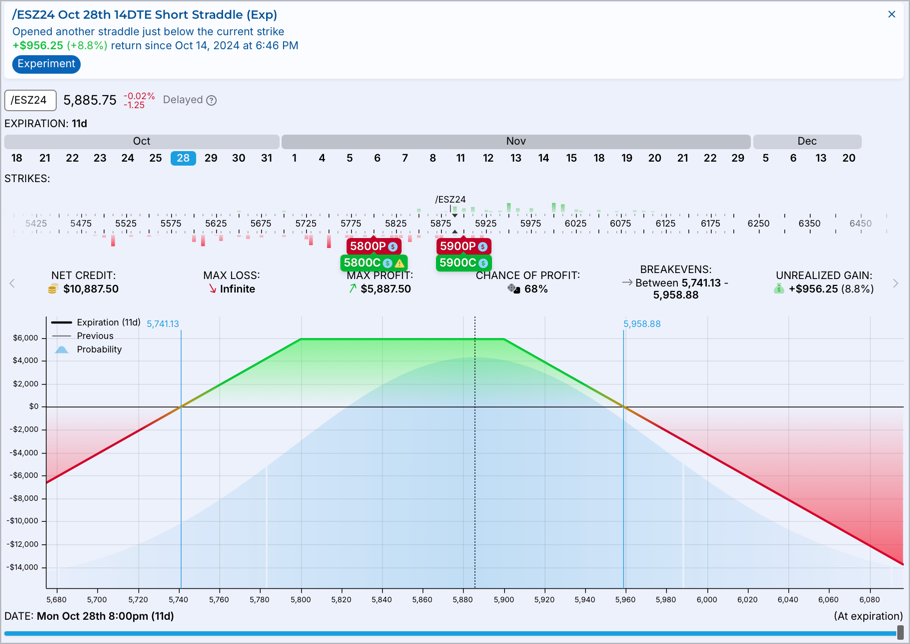Toggle the Expiration (11d) legend line
This screenshot has width=910, height=644.
(96, 323)
